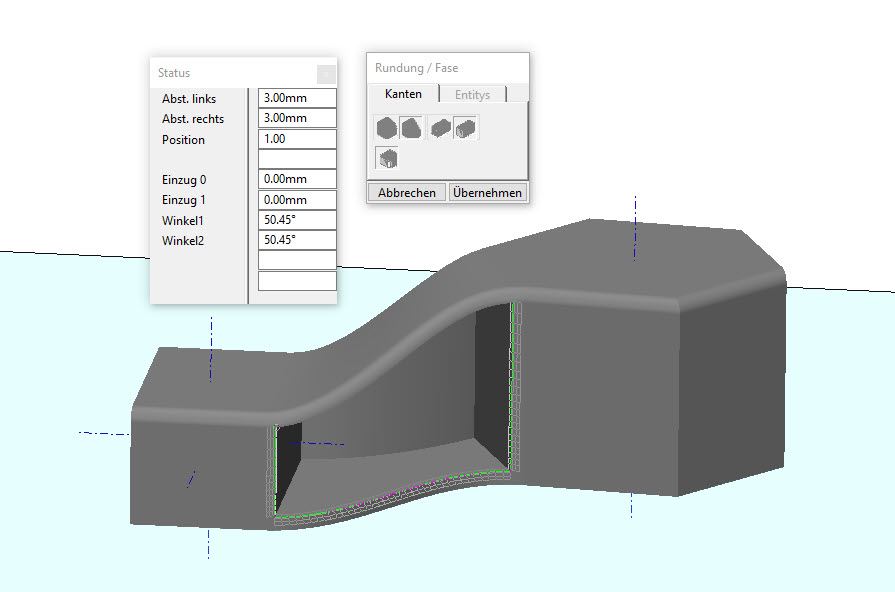The width and height of the screenshot is (895, 592).
Task: Edit the Winkel2 angle field
Action: (x=297, y=240)
